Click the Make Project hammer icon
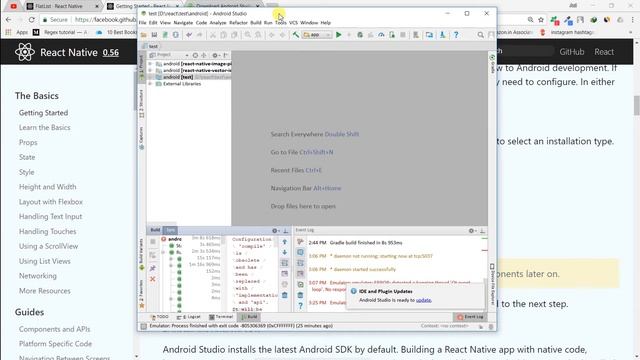This screenshot has height=360, width=640. (296, 35)
